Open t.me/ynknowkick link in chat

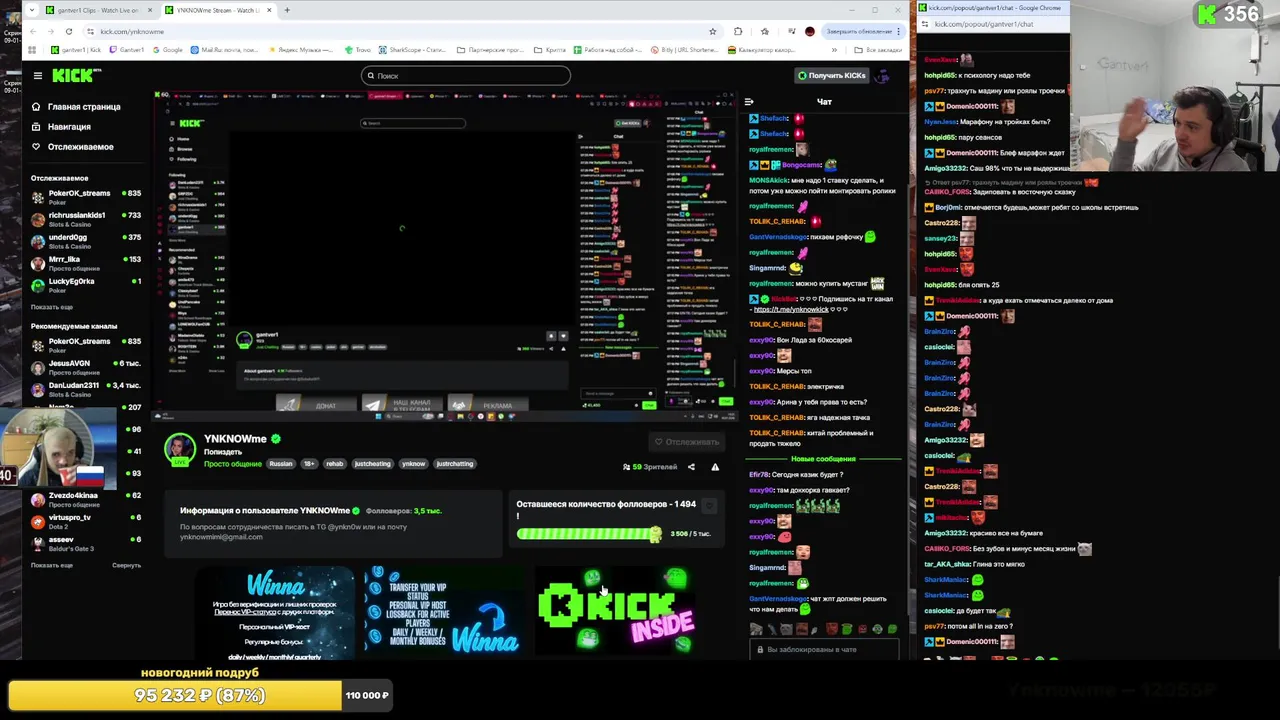[x=791, y=309]
